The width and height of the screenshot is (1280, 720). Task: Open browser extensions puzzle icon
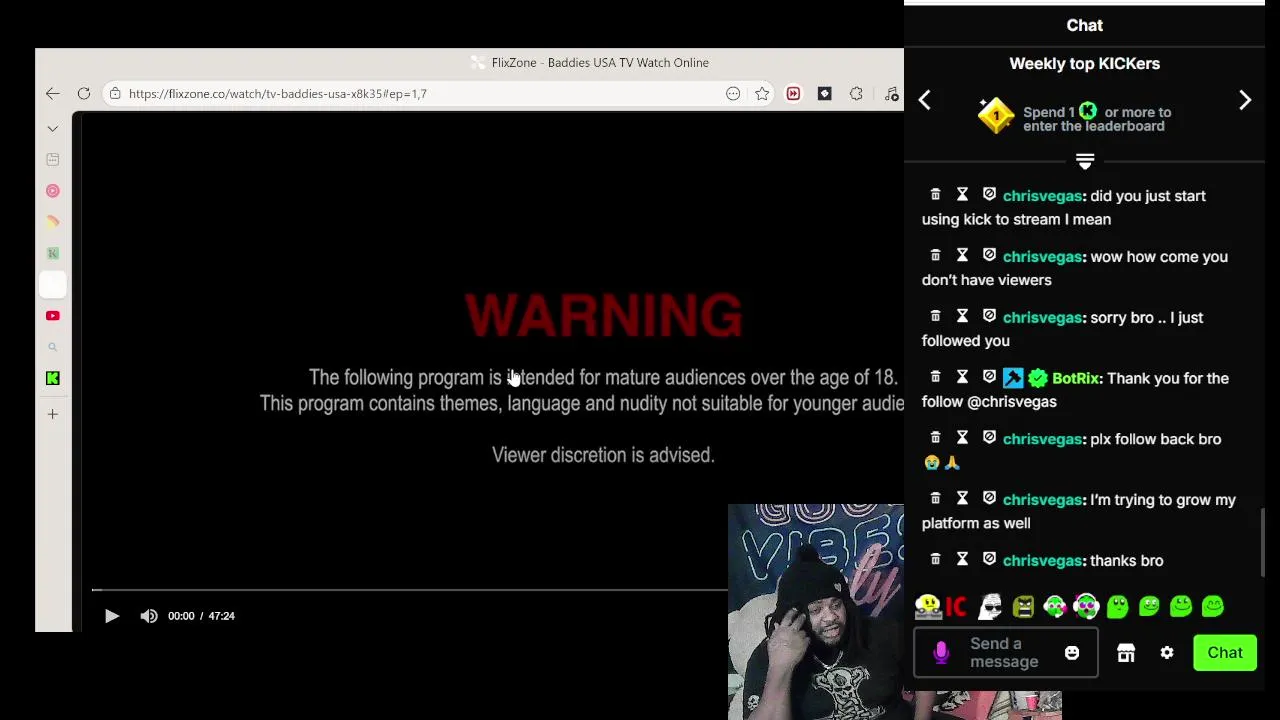pyautogui.click(x=856, y=94)
